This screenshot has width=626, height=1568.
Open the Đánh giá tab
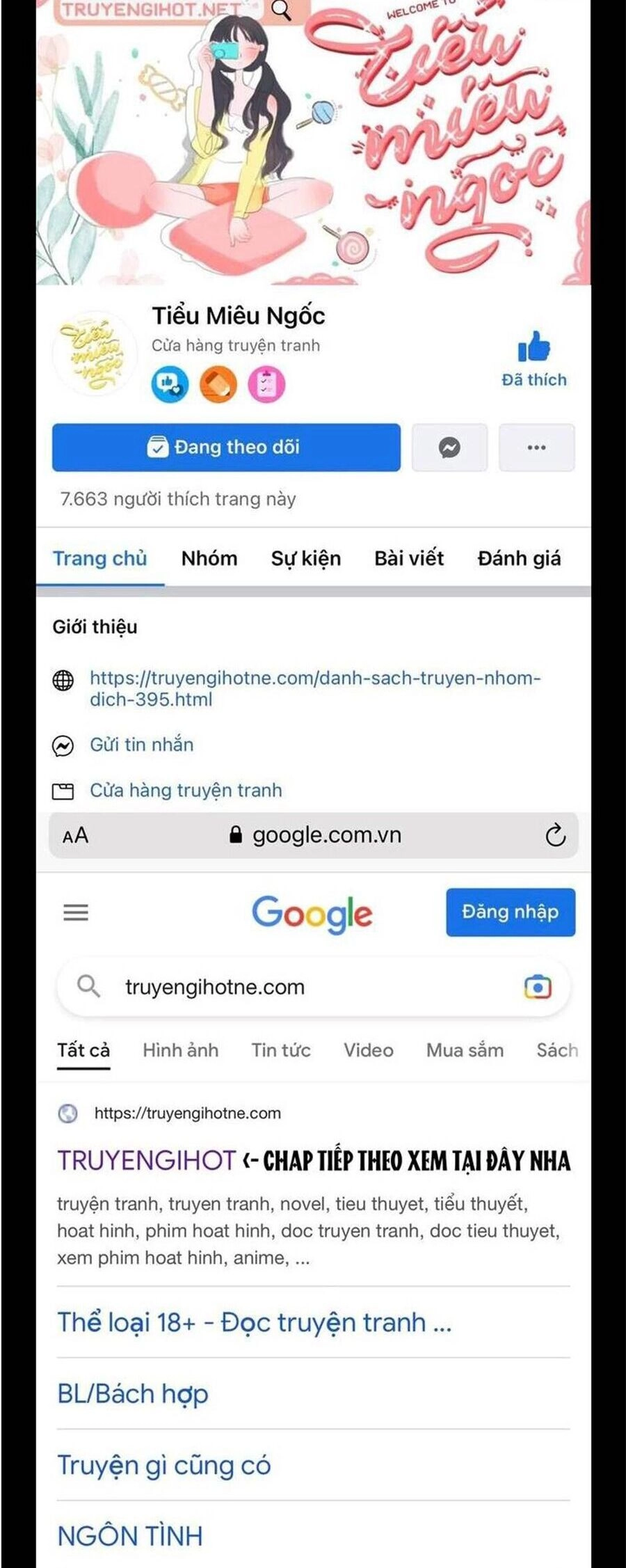pos(519,558)
